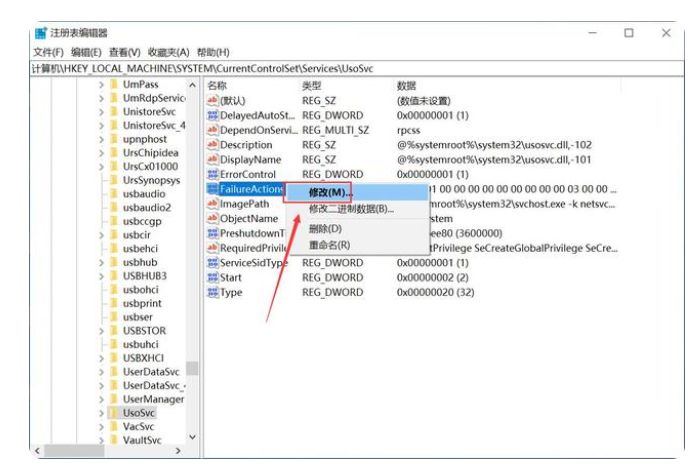Choose 删除(D) from the context menu
The image size is (696, 465).
(x=325, y=229)
